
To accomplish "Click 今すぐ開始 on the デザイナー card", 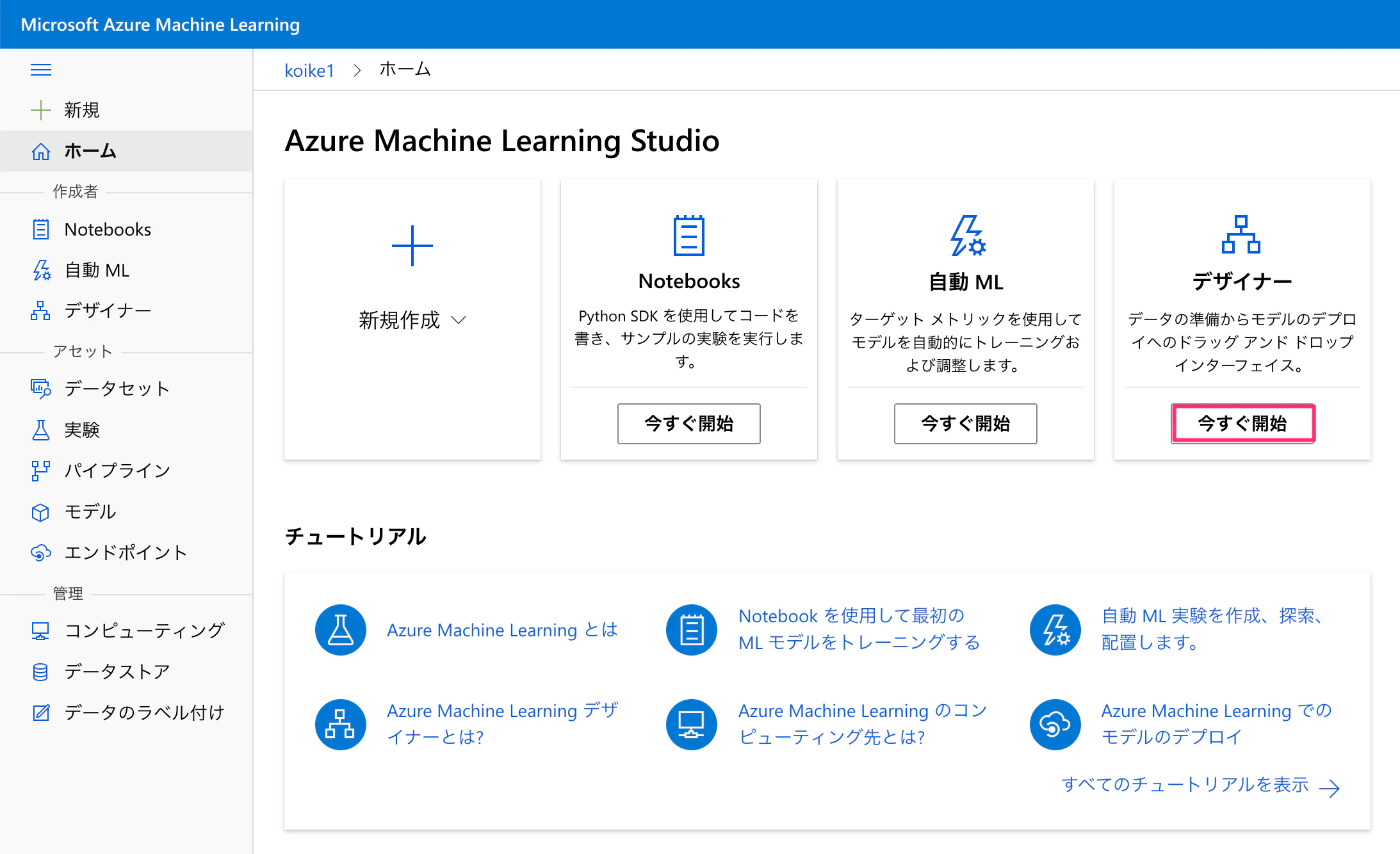I will click(x=1242, y=423).
